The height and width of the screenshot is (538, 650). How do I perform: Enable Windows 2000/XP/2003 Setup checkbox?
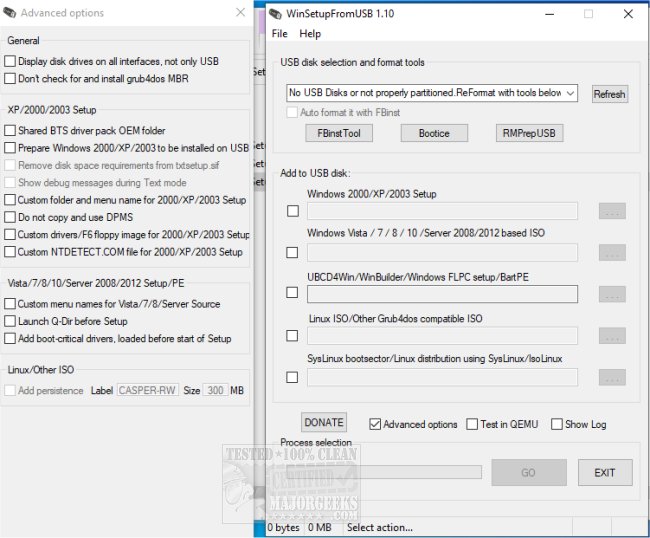click(293, 211)
